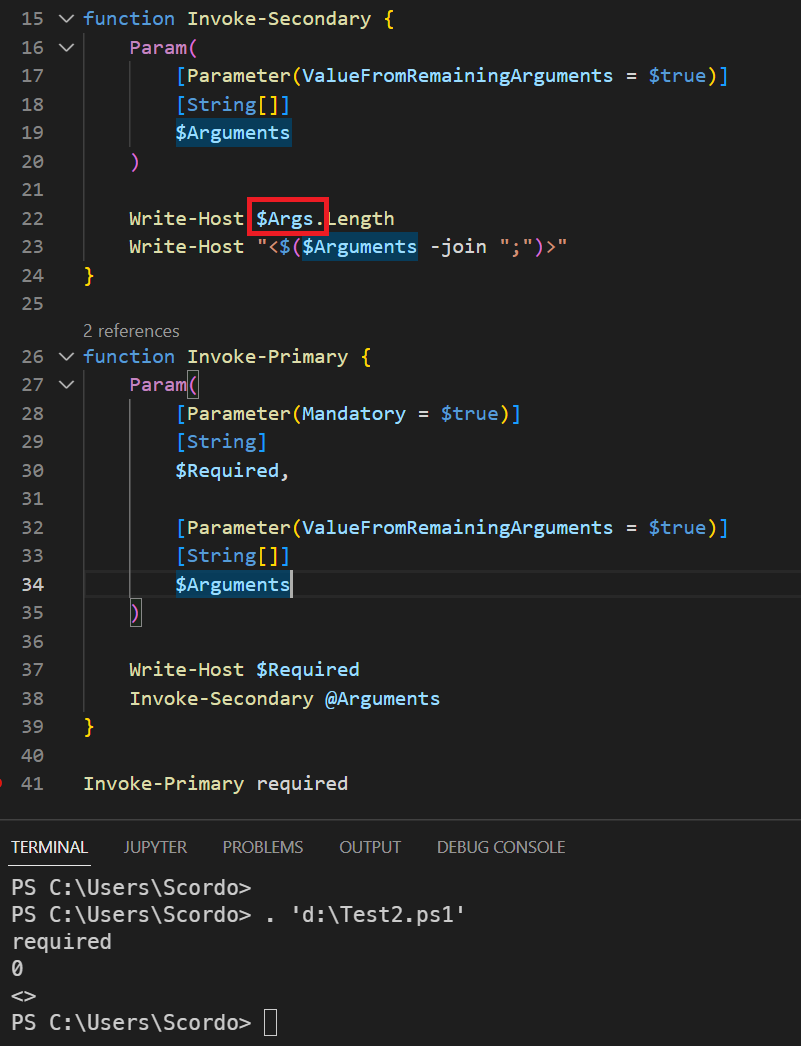The image size is (801, 1046).
Task: Collapse the Param block chevron on line 16
Action: click(x=65, y=47)
